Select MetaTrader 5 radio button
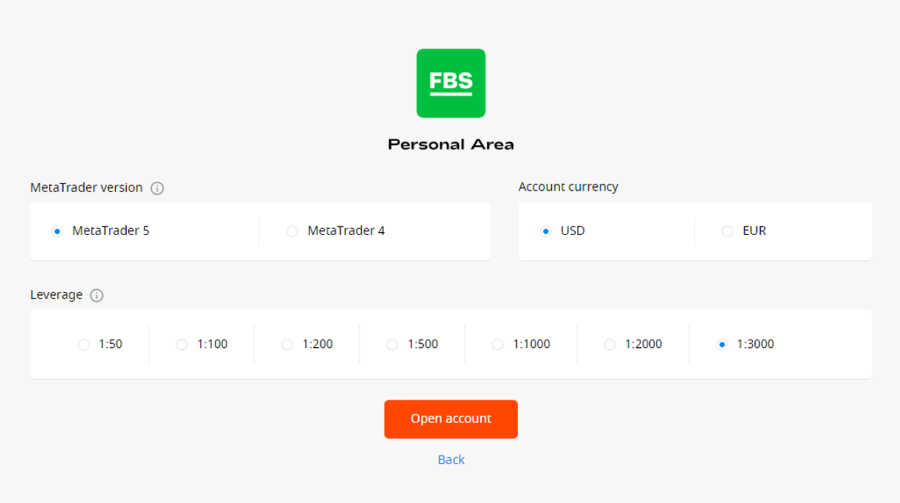Image resolution: width=900 pixels, height=503 pixels. pyautogui.click(x=57, y=231)
